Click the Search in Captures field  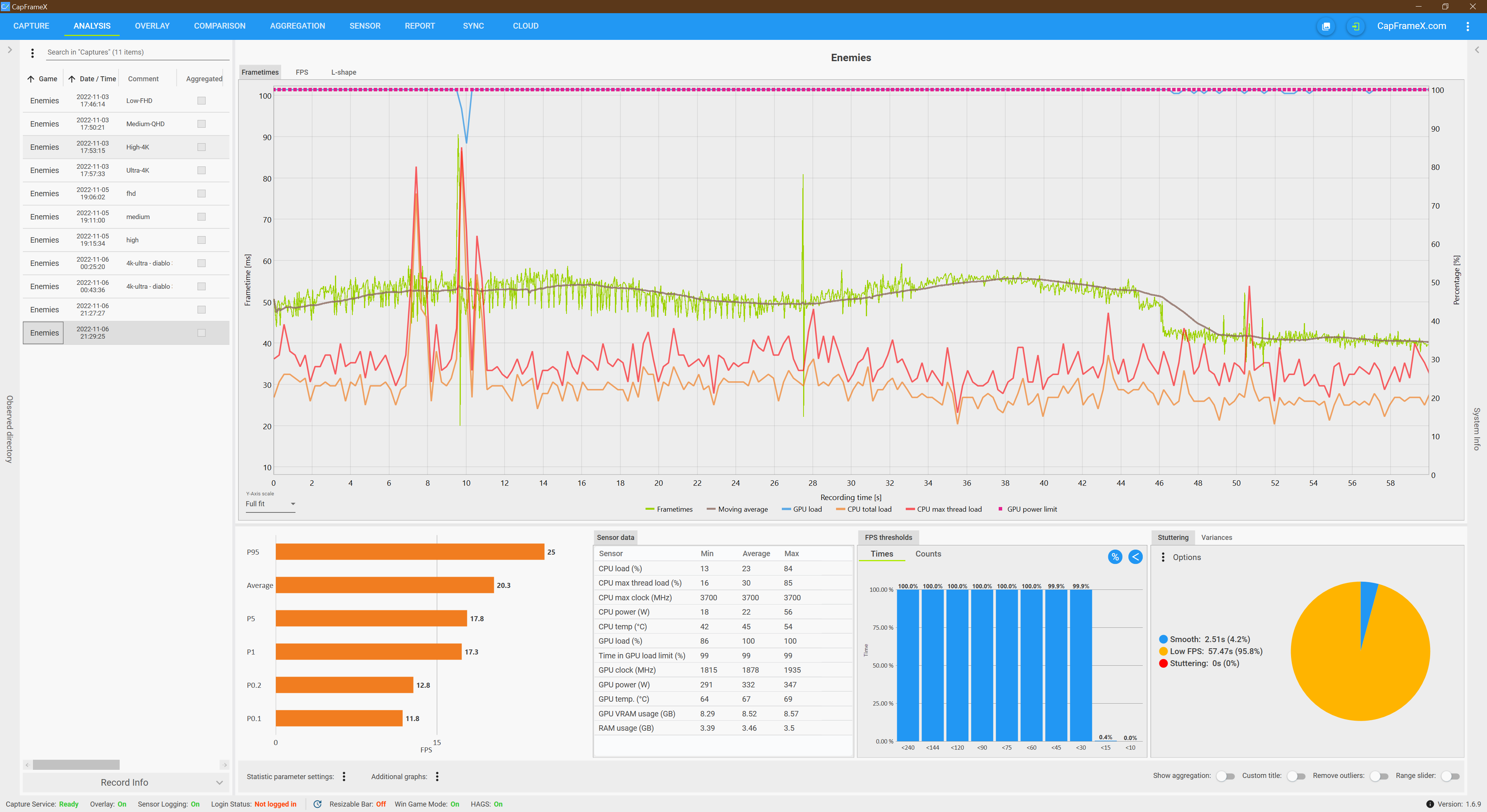[x=137, y=52]
